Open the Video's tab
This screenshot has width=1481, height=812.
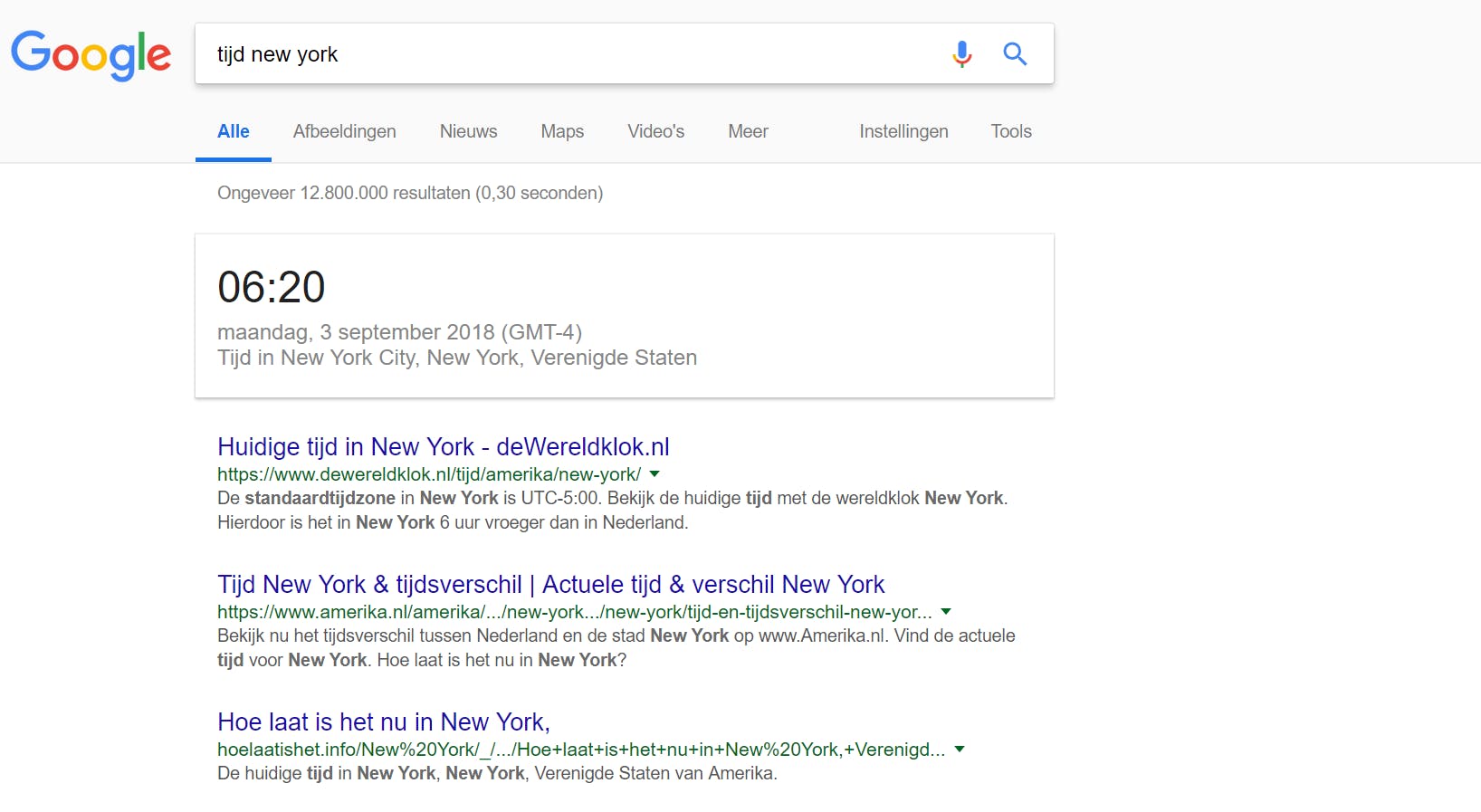[x=656, y=131]
